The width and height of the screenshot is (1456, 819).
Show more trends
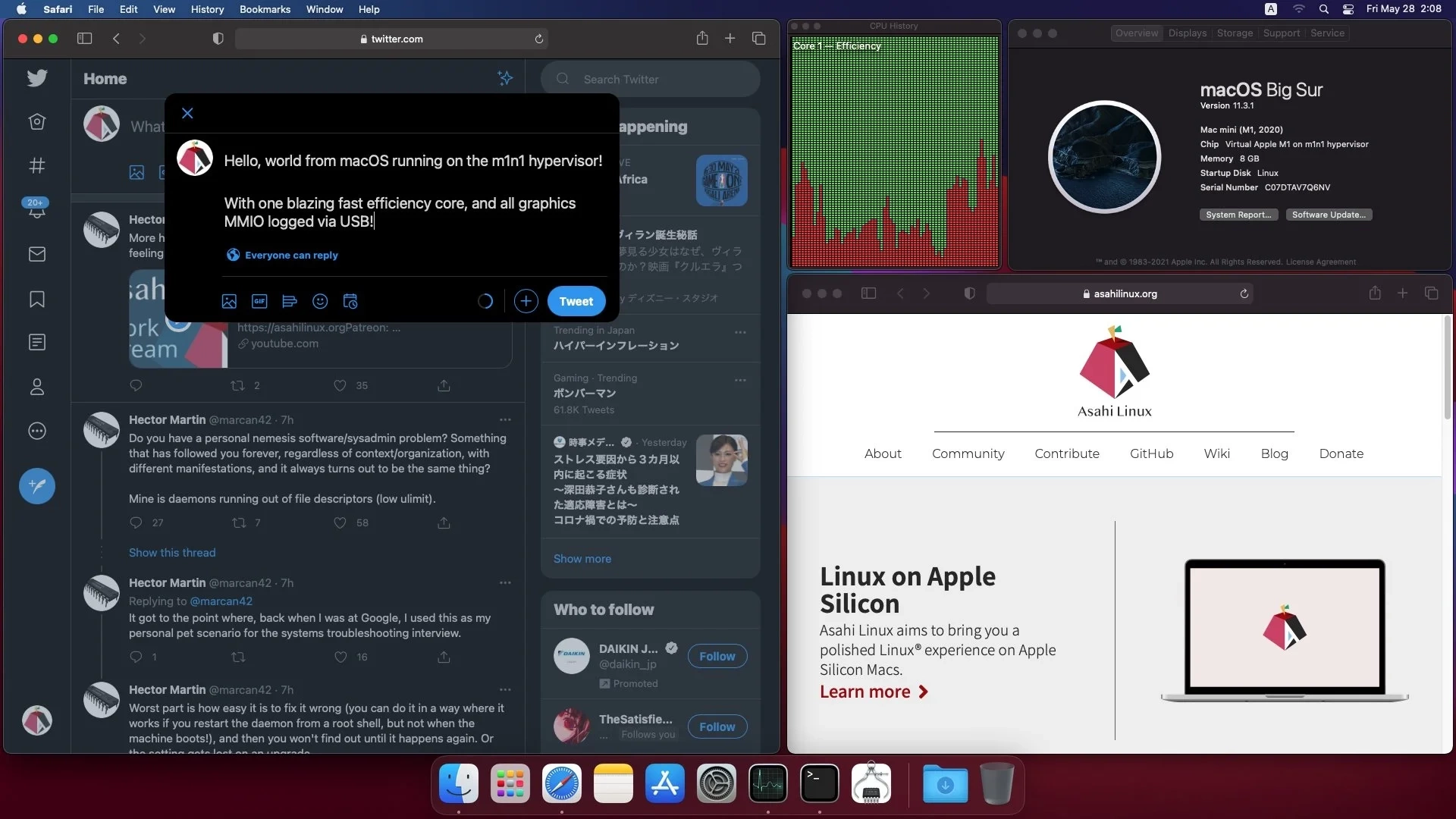[582, 558]
